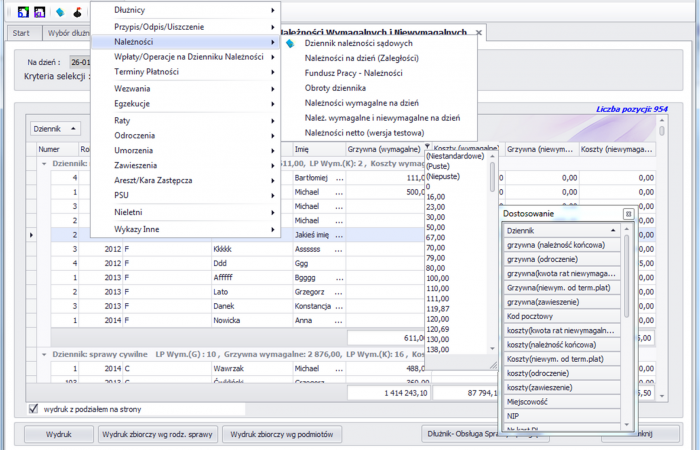The image size is (700, 450).
Task: Click the main grid vertical scrollbar thumb
Action: (662, 131)
